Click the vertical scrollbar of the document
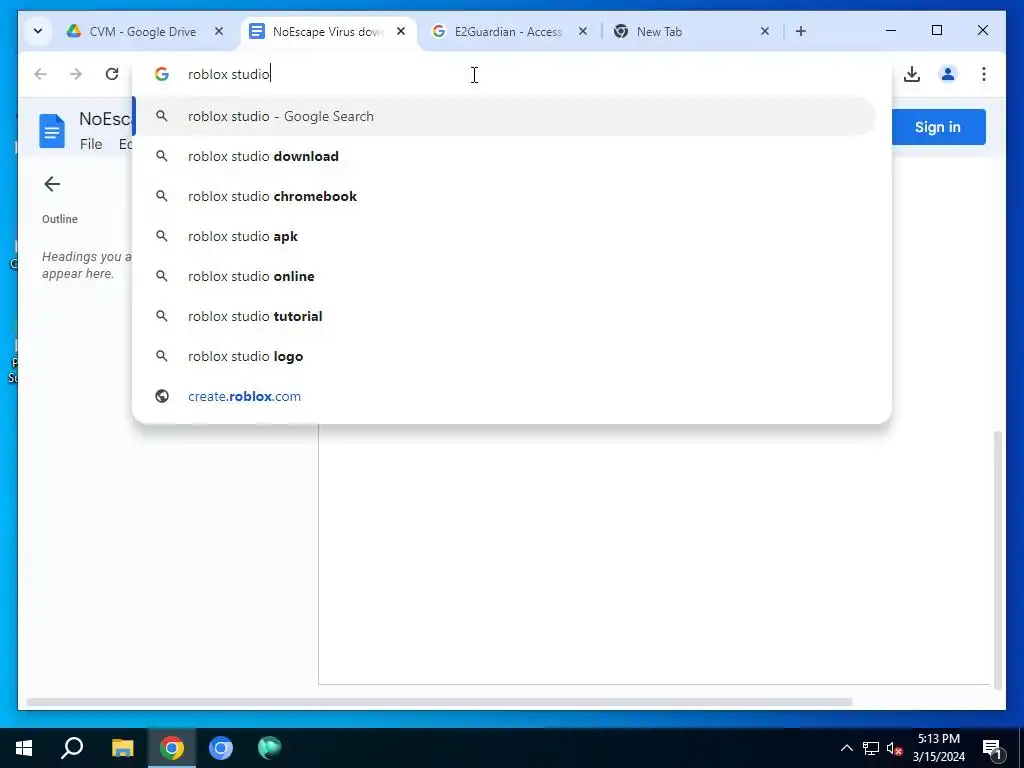The image size is (1024, 768). [x=997, y=558]
